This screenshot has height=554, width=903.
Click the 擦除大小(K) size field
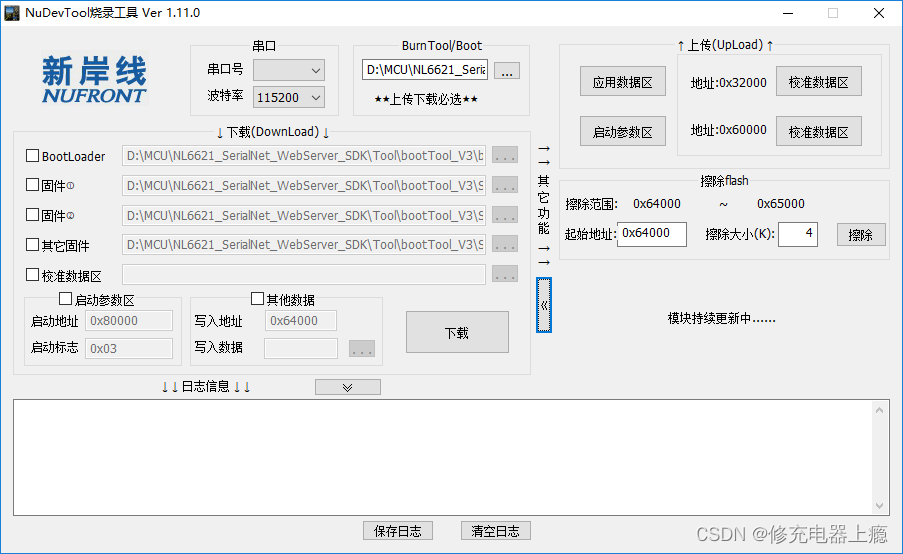(798, 234)
